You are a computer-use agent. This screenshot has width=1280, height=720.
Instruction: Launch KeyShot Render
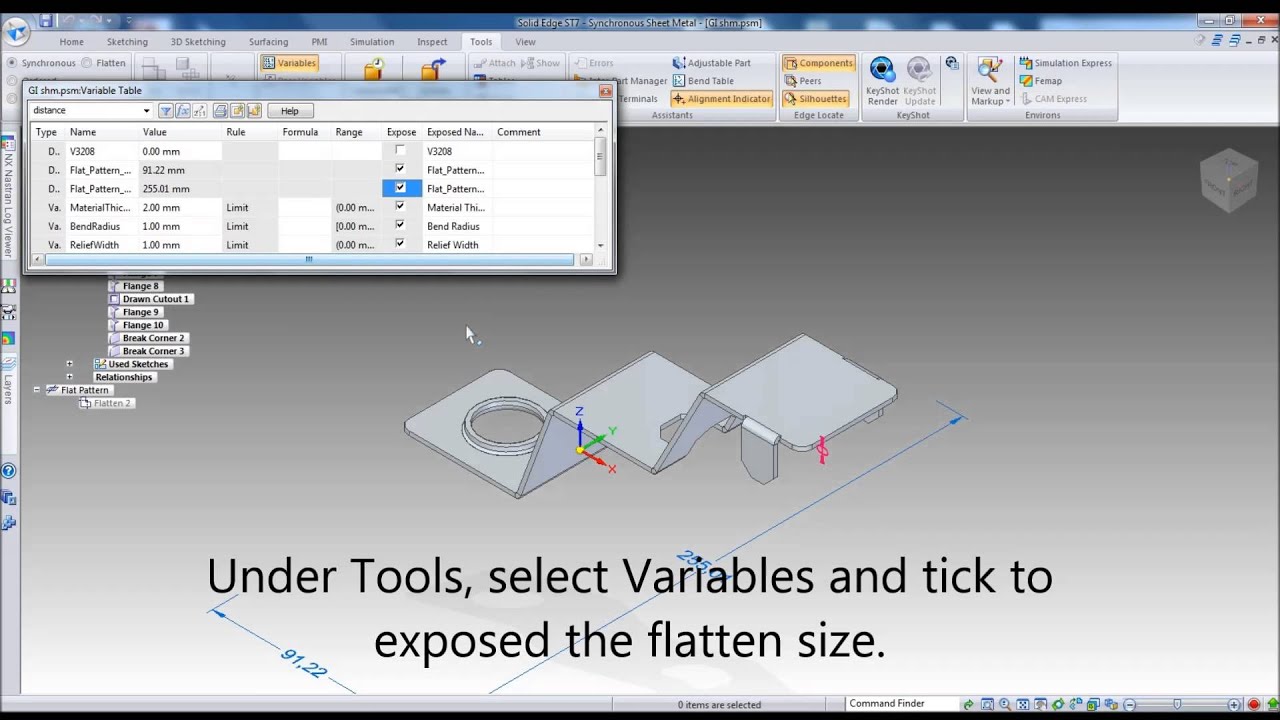point(882,82)
